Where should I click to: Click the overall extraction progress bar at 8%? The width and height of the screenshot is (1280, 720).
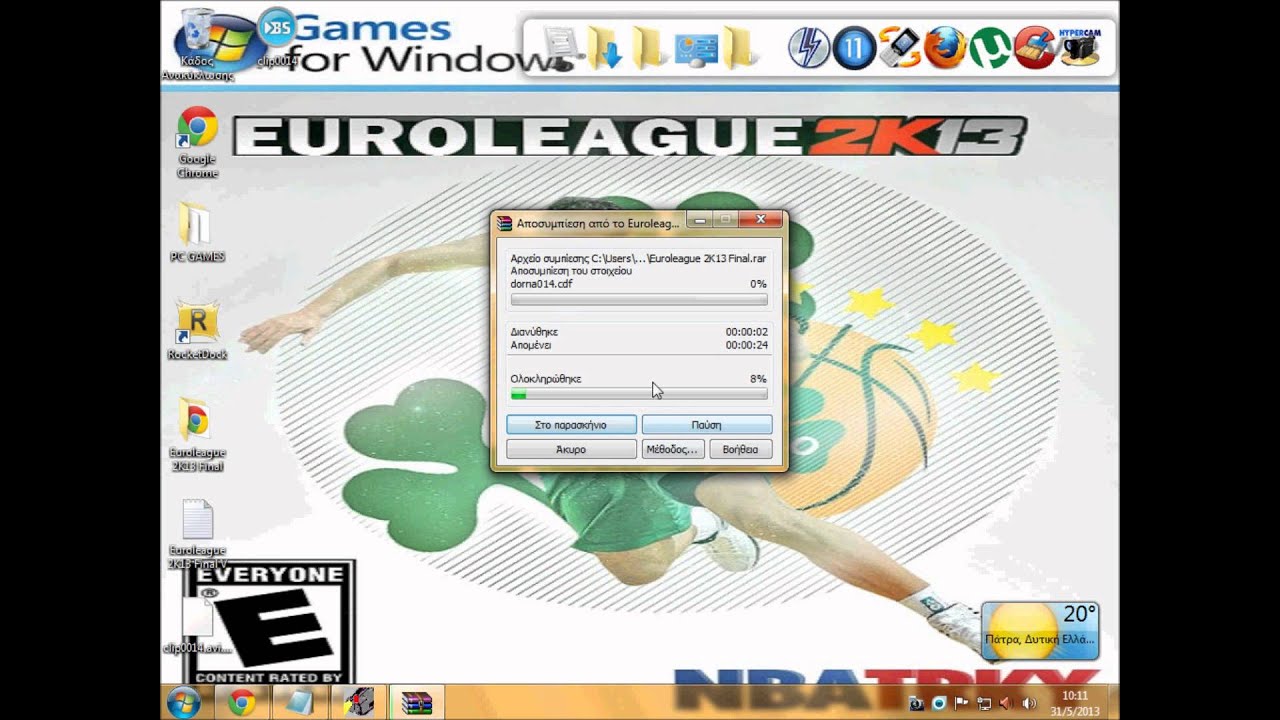pyautogui.click(x=639, y=396)
